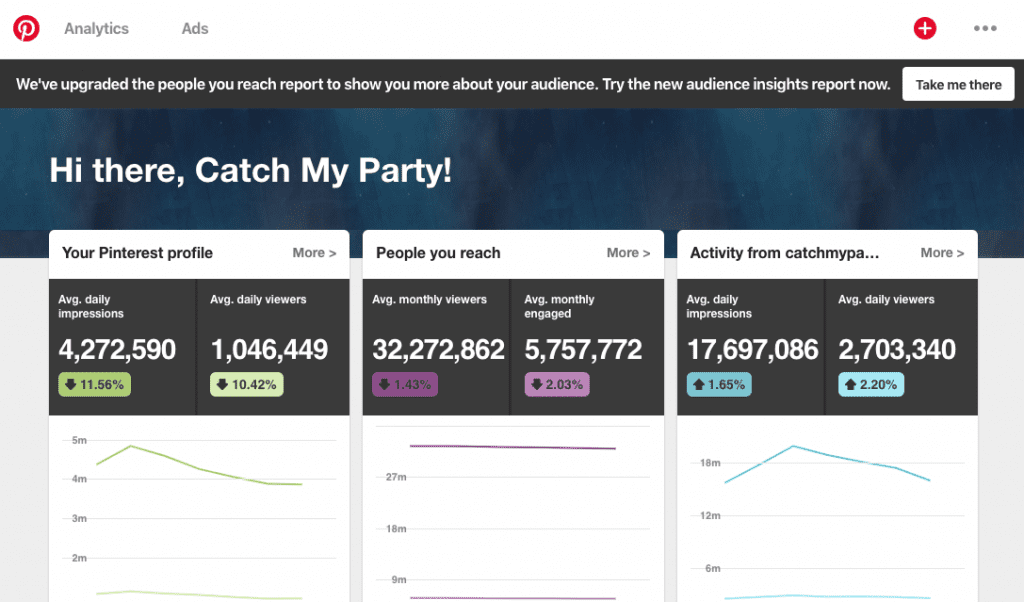1024x602 pixels.
Task: Click the red plus create icon
Action: coord(925,28)
